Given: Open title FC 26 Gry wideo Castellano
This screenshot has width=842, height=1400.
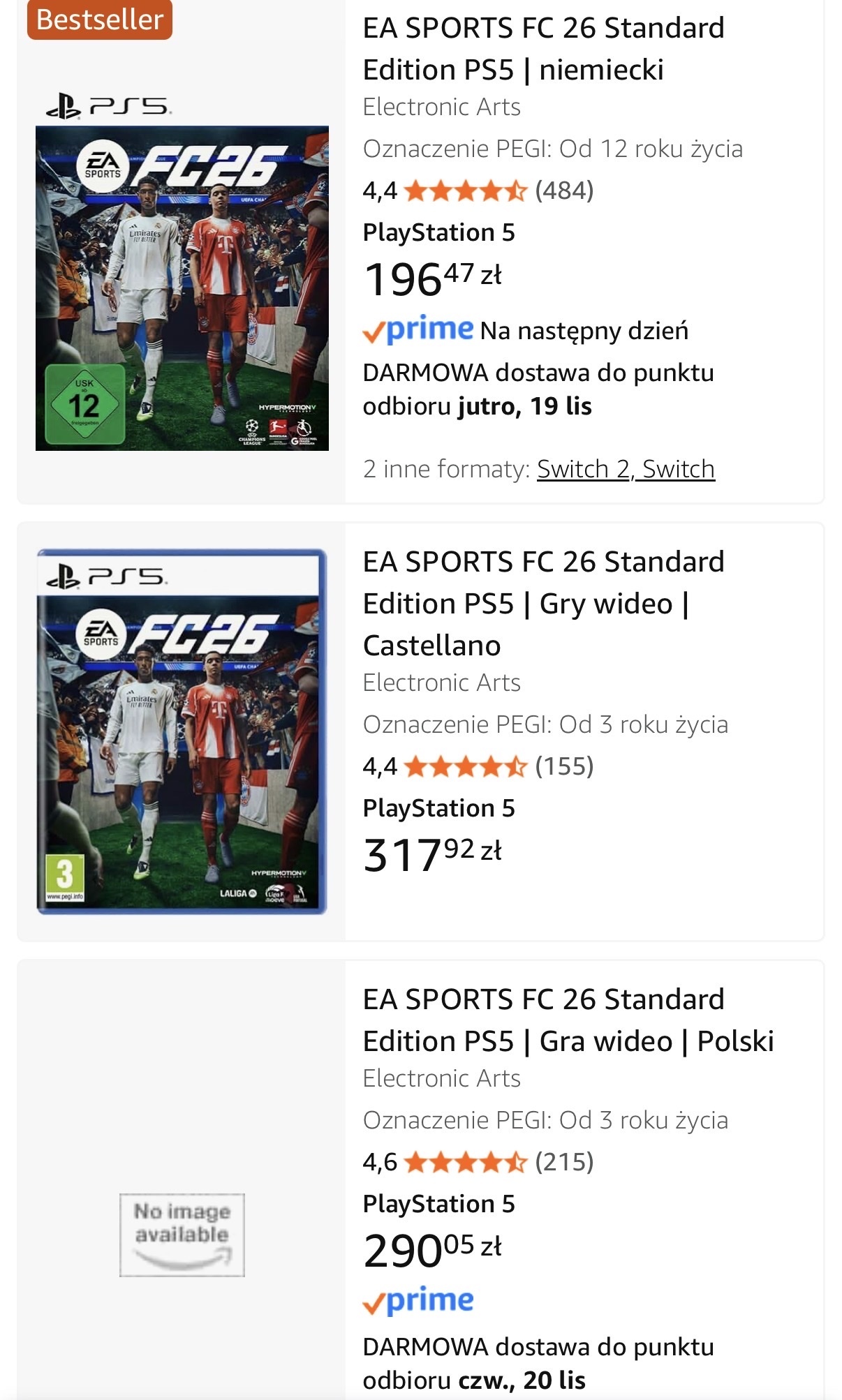Looking at the screenshot, I should click(543, 604).
